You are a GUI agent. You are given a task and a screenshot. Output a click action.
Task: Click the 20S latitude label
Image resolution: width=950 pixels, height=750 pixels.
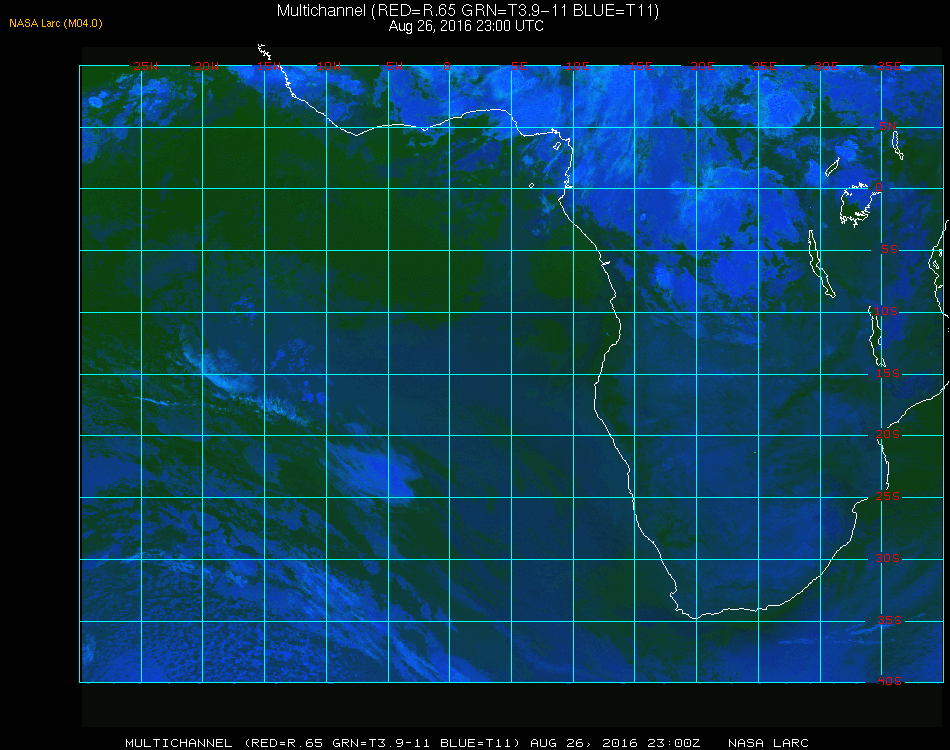888,434
